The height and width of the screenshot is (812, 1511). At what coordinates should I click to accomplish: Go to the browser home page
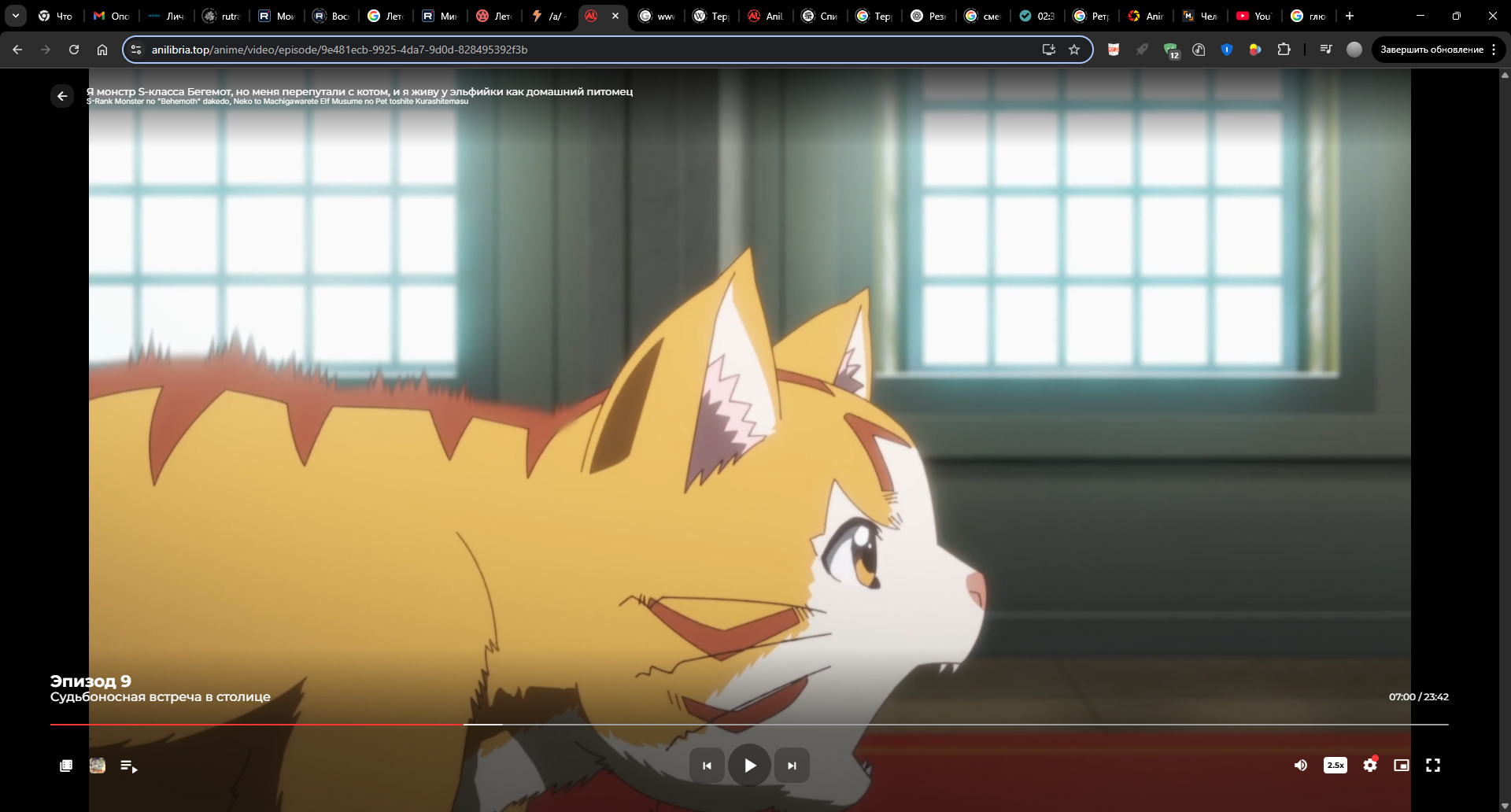point(102,50)
